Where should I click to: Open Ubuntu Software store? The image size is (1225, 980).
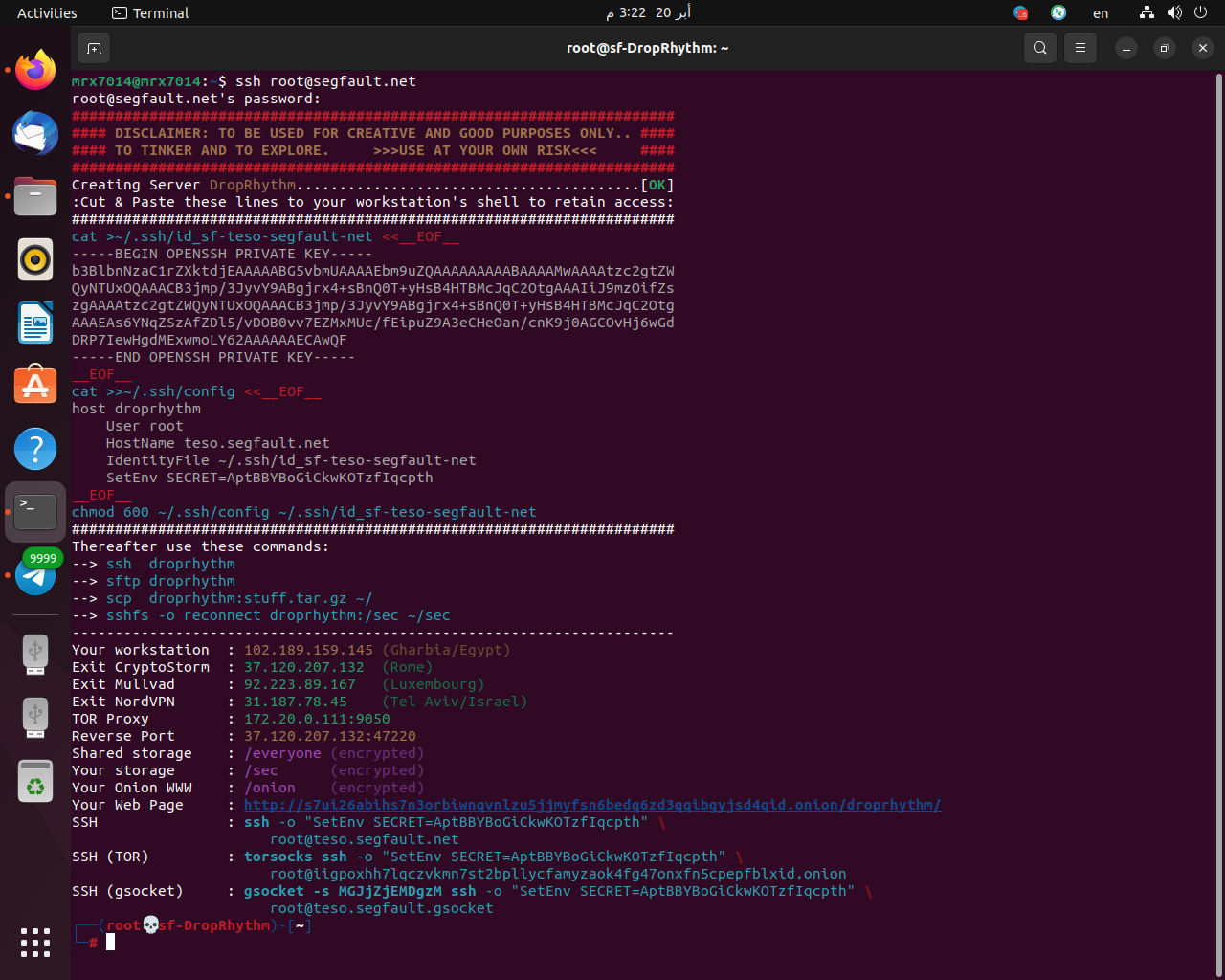pyautogui.click(x=35, y=386)
